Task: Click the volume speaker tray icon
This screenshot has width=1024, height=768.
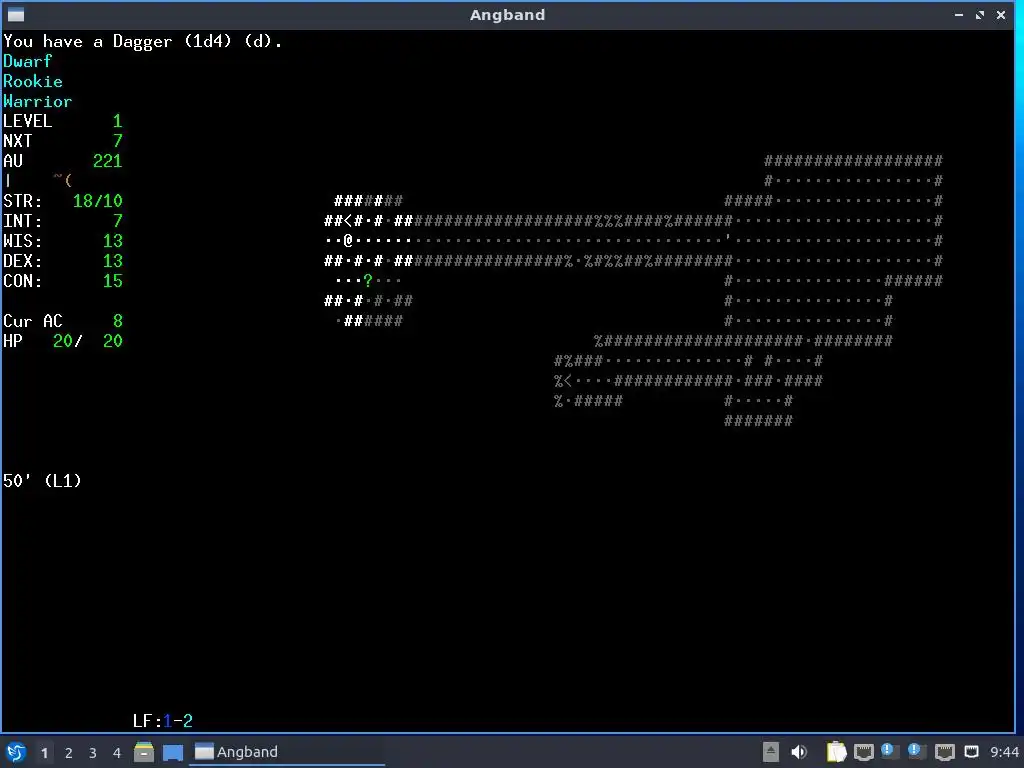Action: 799,752
